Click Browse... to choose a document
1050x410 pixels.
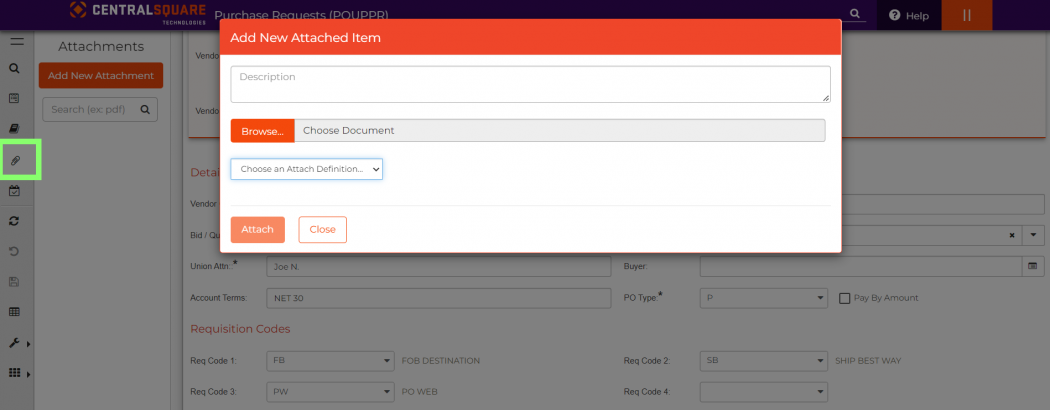(x=262, y=131)
